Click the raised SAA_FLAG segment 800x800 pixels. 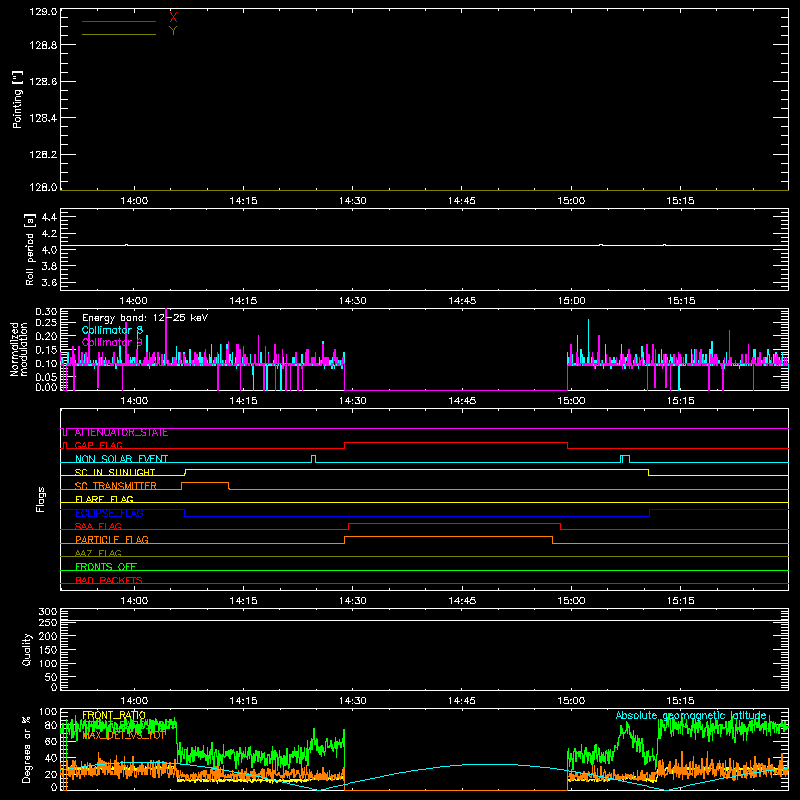tap(455, 524)
